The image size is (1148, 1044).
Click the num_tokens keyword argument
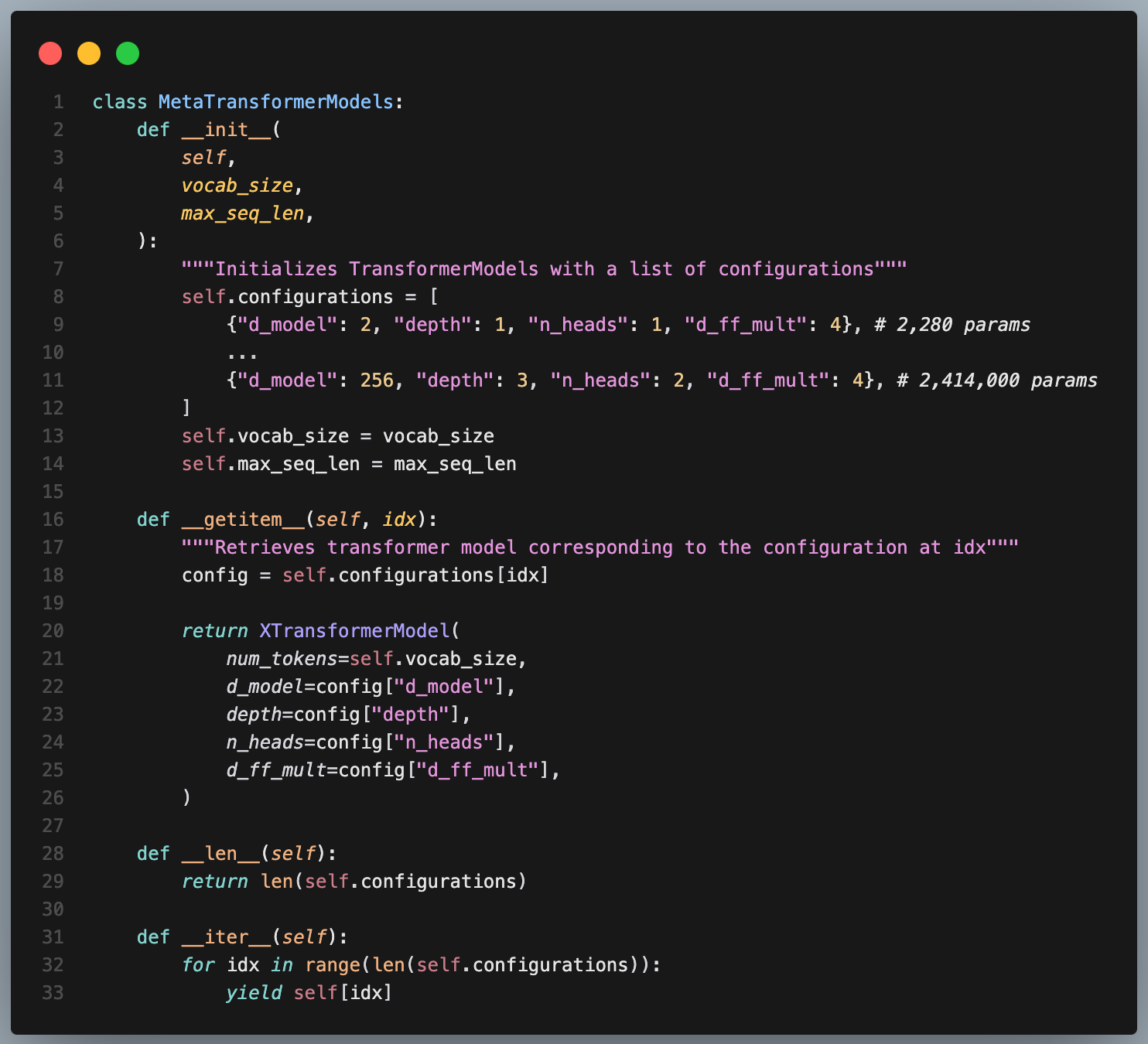pos(282,659)
